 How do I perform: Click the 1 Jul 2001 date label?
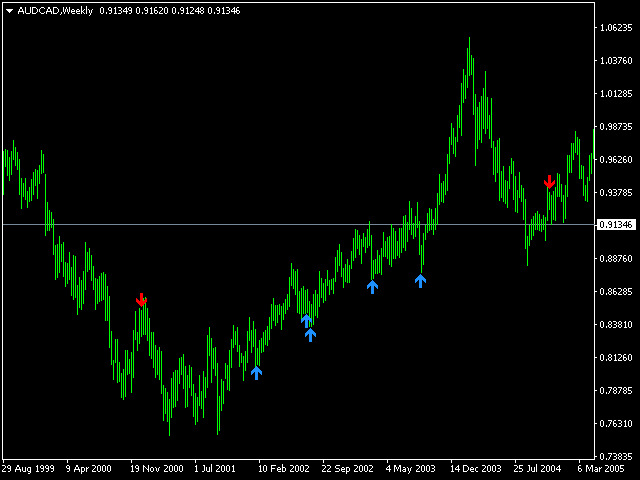tap(215, 469)
